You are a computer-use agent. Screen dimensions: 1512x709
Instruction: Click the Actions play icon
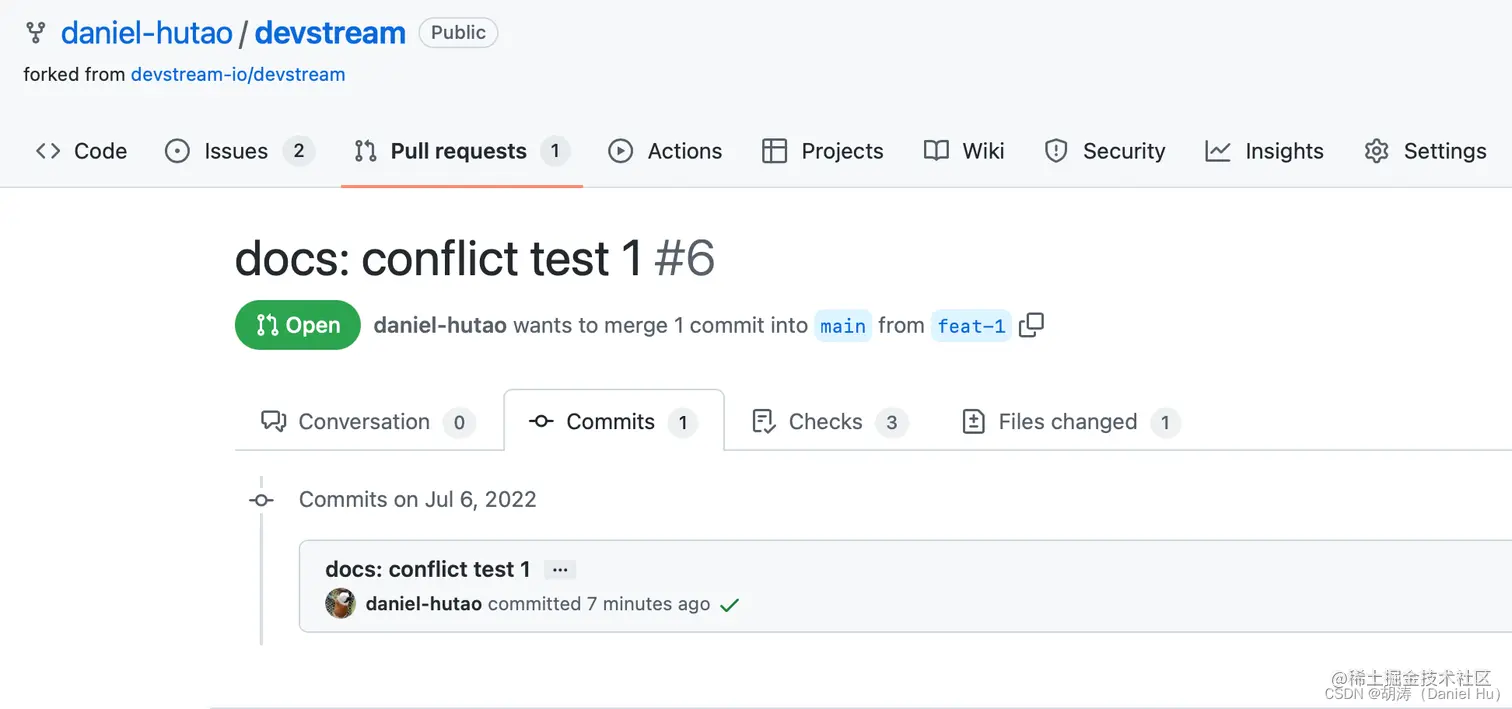pos(621,151)
